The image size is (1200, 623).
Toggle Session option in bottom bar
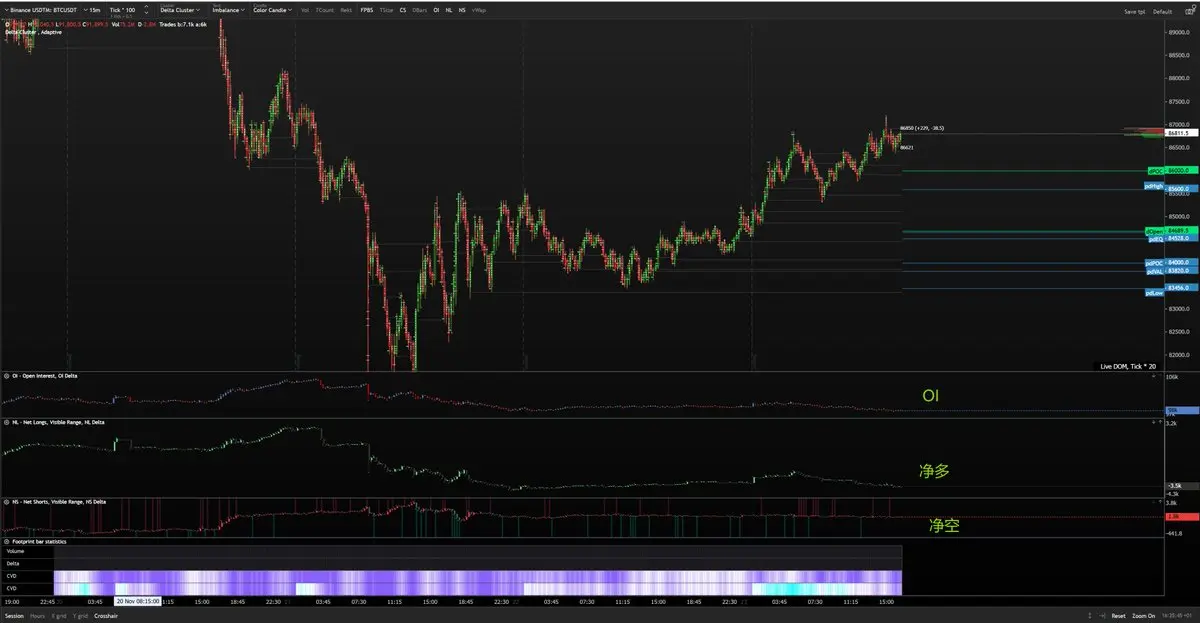(14, 616)
